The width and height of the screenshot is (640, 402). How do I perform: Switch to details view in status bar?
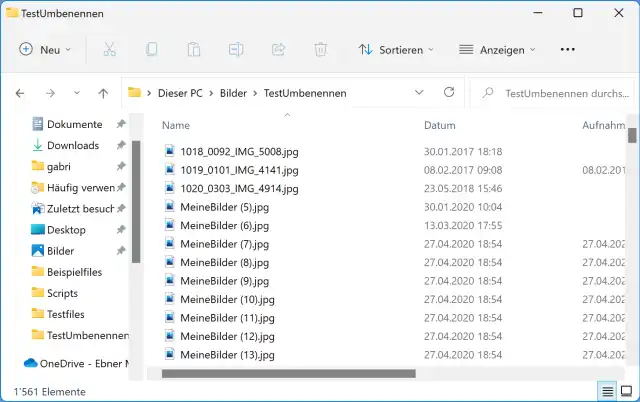tap(606, 390)
